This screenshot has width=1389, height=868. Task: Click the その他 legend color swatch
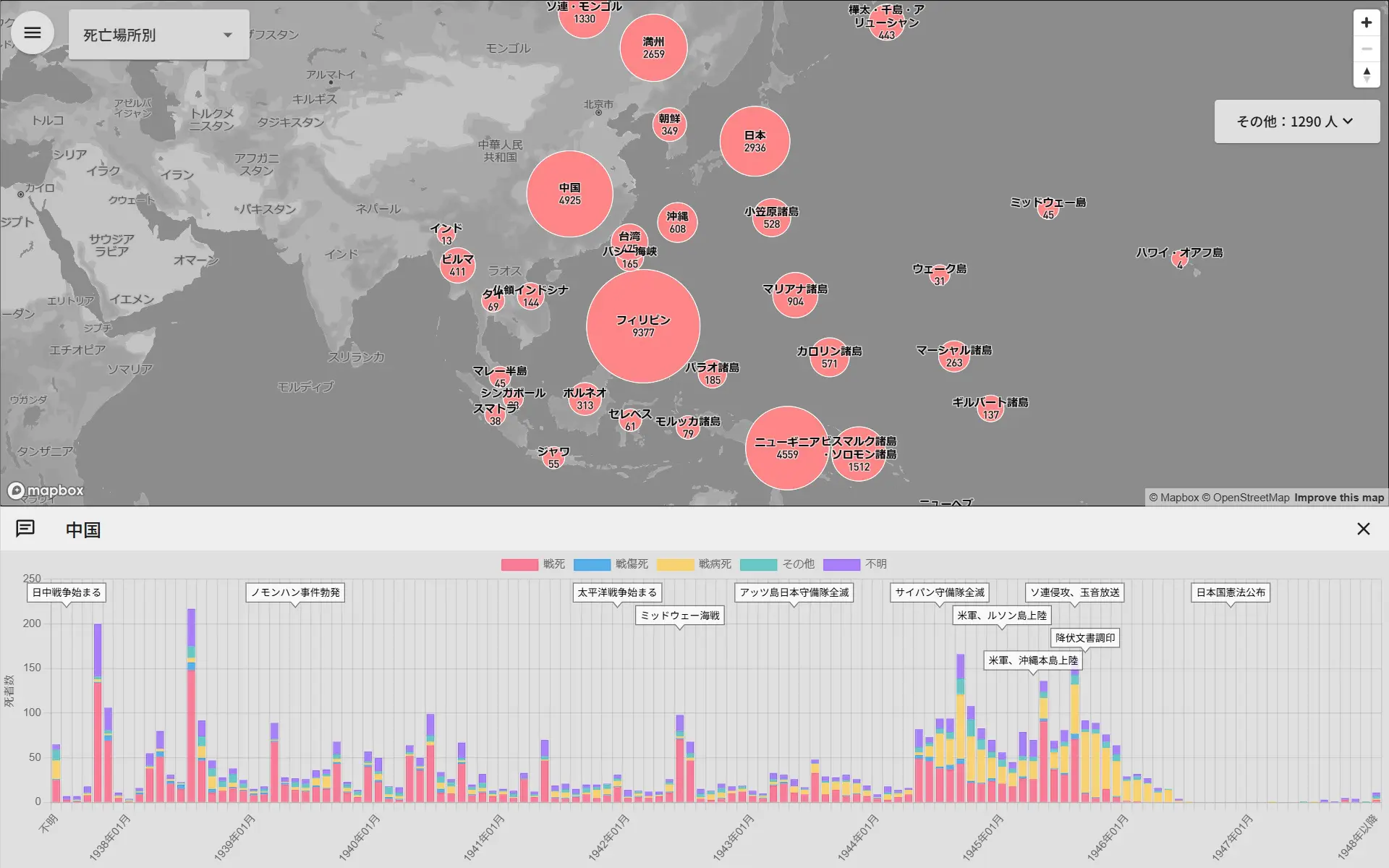point(758,564)
